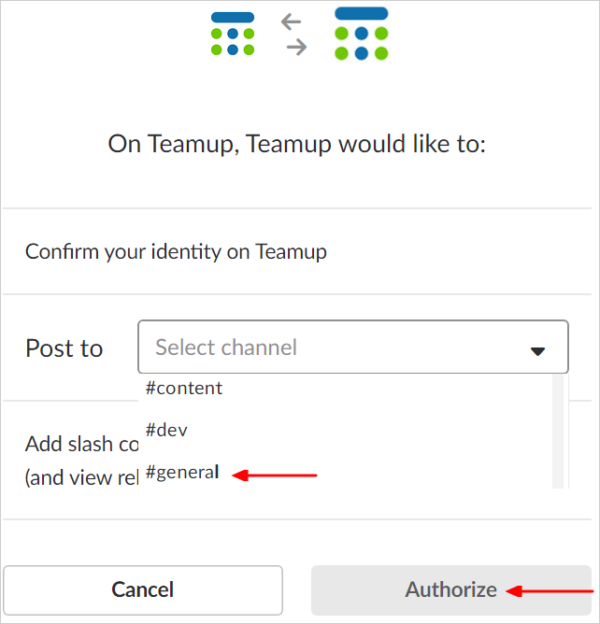The width and height of the screenshot is (600, 624).
Task: Authorize Teamup access
Action: coord(451,590)
